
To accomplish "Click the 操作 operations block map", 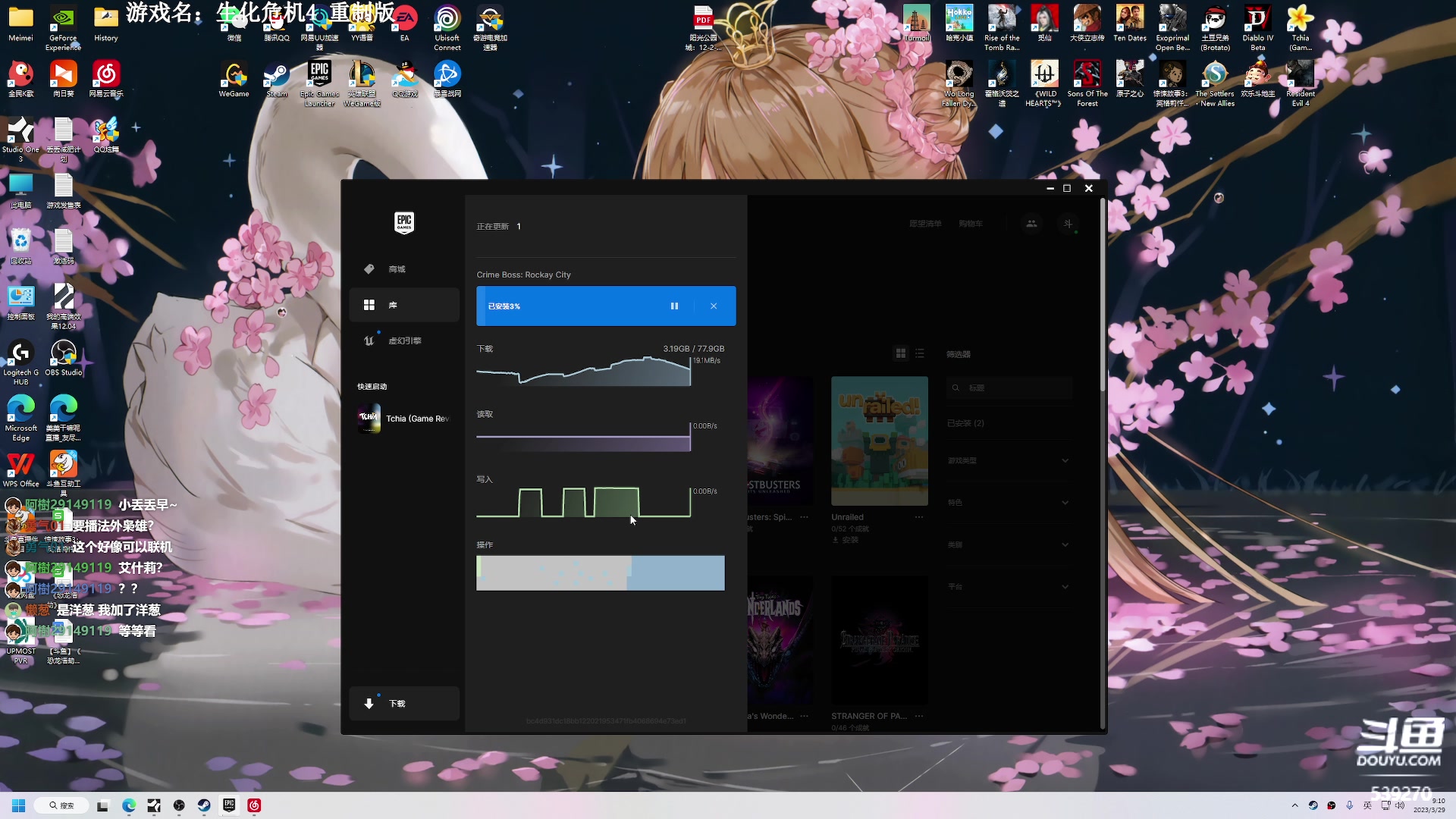I will 600,573.
